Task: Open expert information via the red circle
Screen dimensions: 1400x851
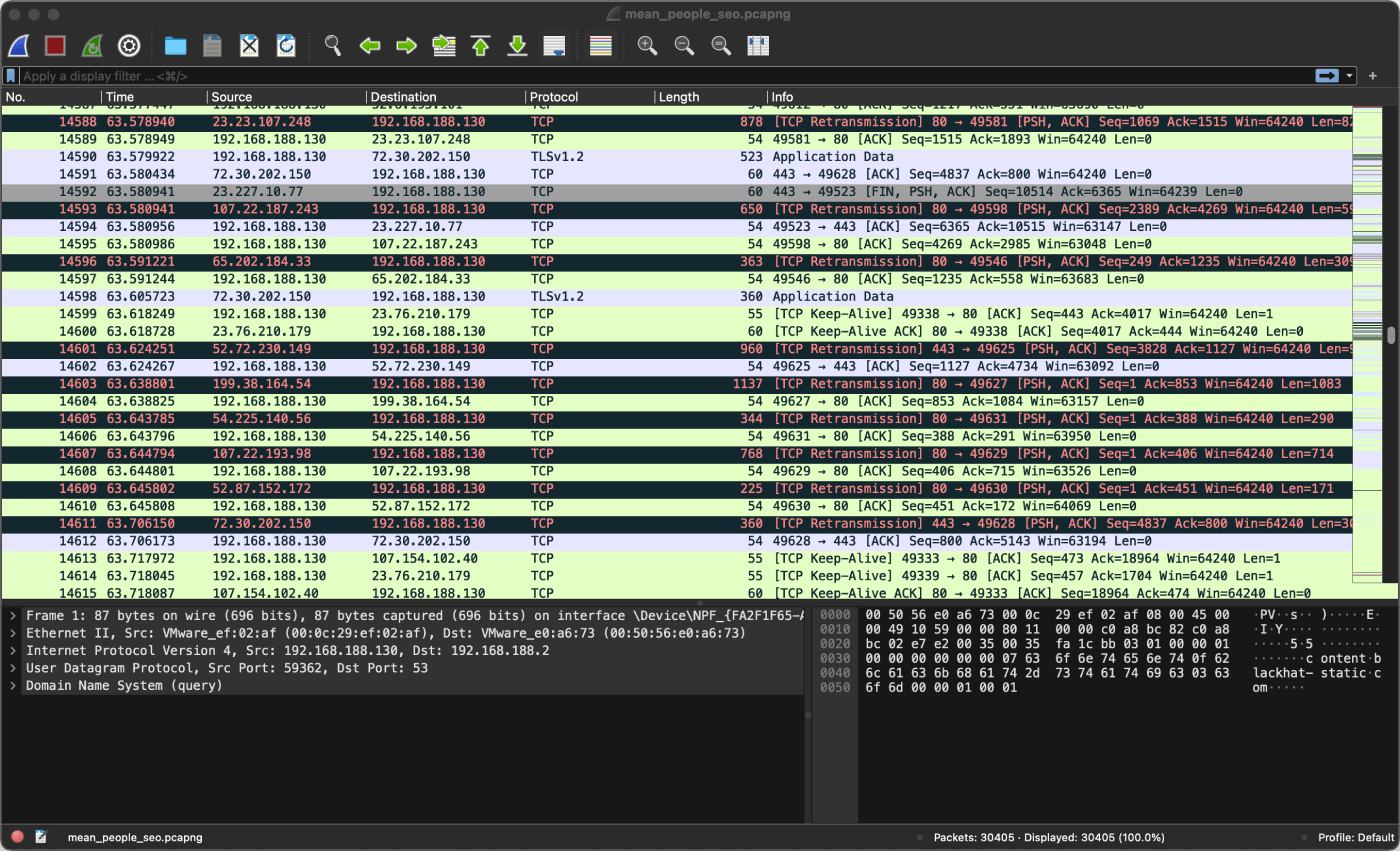Action: point(17,837)
